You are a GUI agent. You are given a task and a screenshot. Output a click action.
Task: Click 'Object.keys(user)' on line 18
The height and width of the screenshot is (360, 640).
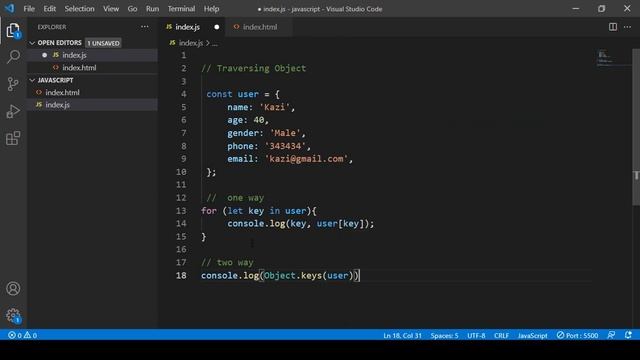point(308,276)
